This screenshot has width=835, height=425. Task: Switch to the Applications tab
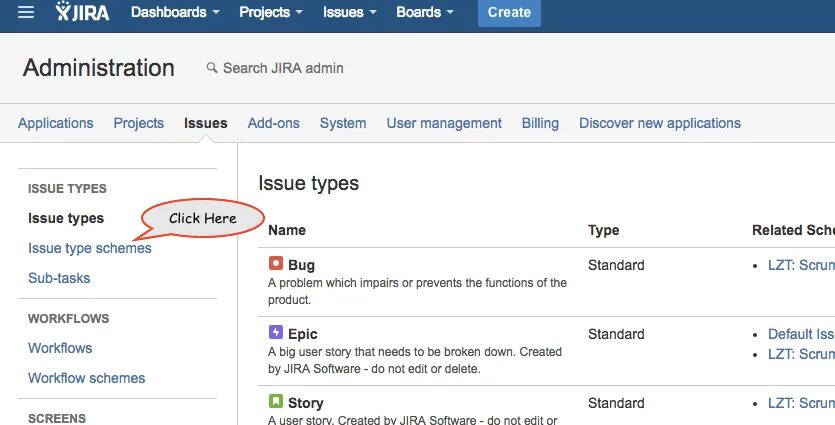(55, 123)
